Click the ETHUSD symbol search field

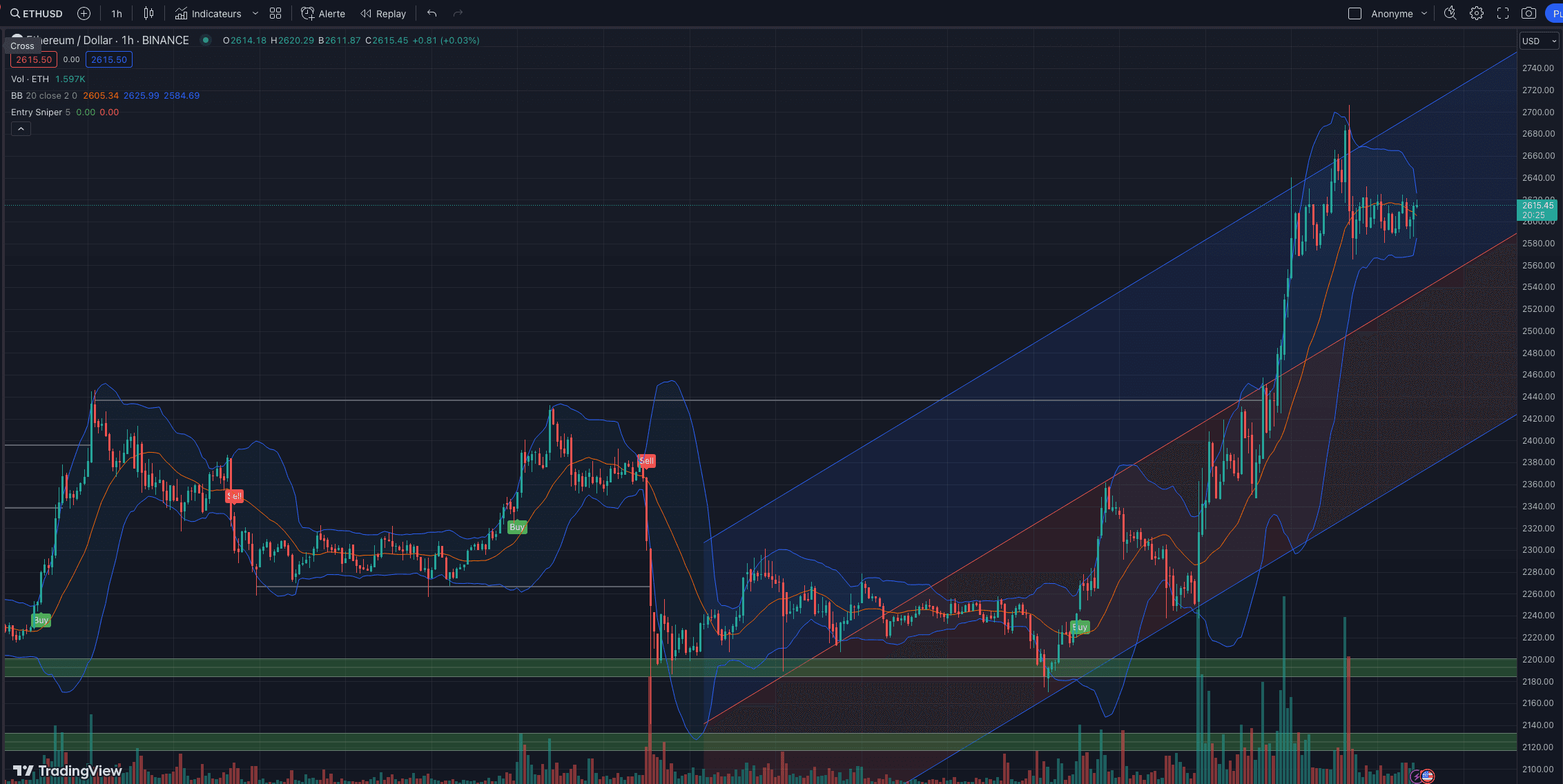pos(37,13)
